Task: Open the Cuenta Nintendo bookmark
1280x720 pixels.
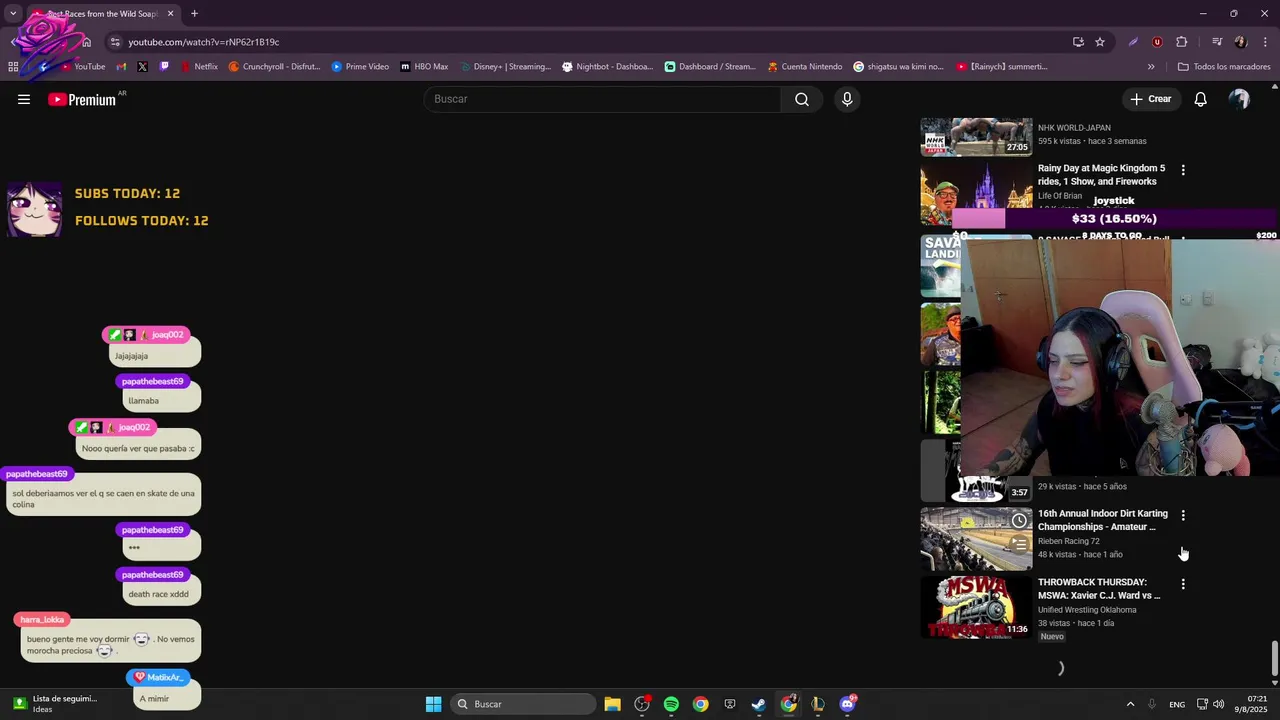Action: pos(804,67)
